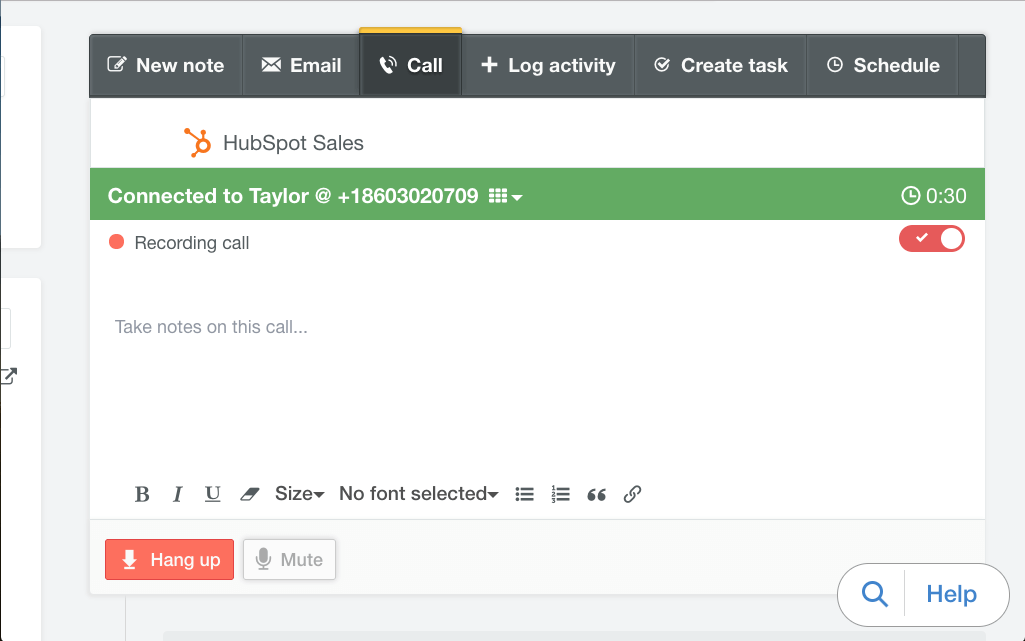
Task: Toggle bold formatting
Action: tap(141, 493)
